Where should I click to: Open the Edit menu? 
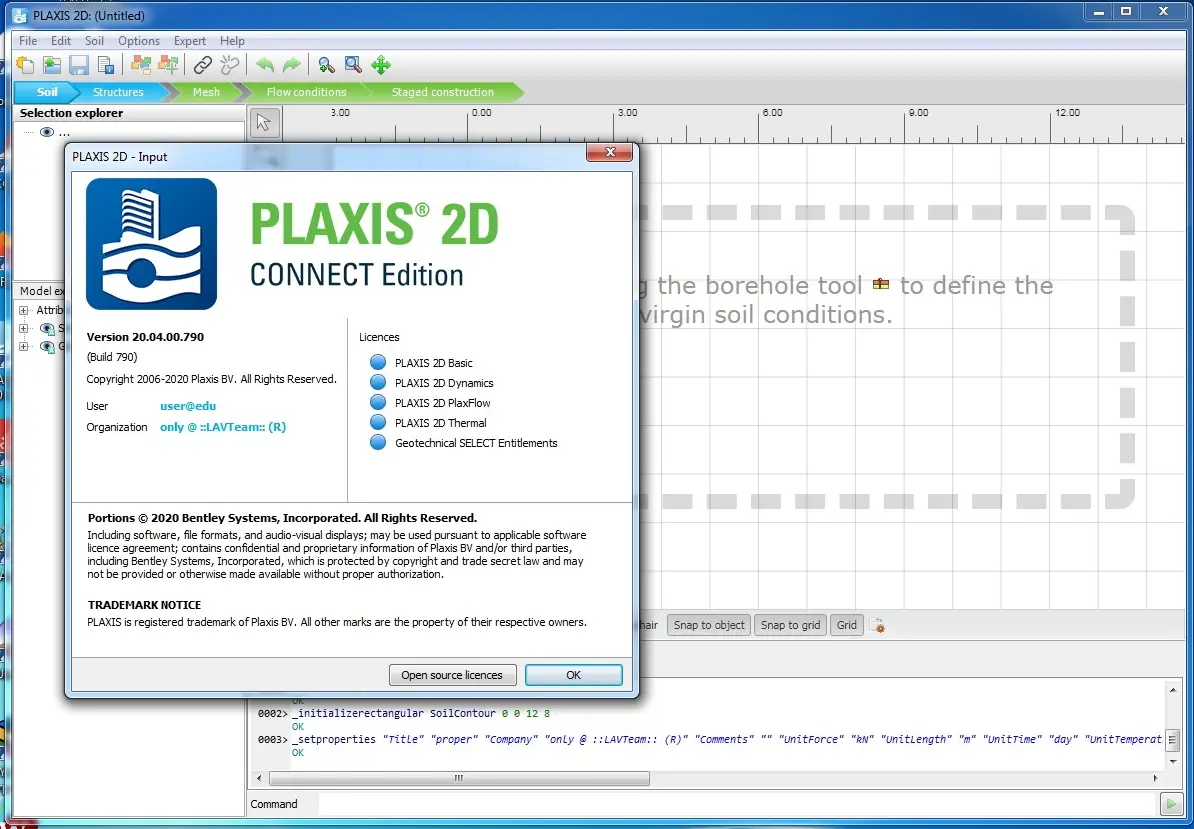(60, 41)
